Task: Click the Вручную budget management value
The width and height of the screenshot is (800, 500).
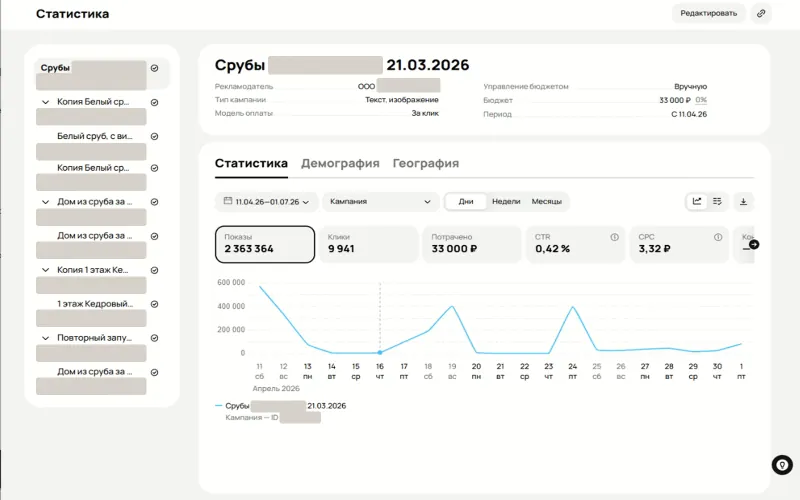Action: 690,87
